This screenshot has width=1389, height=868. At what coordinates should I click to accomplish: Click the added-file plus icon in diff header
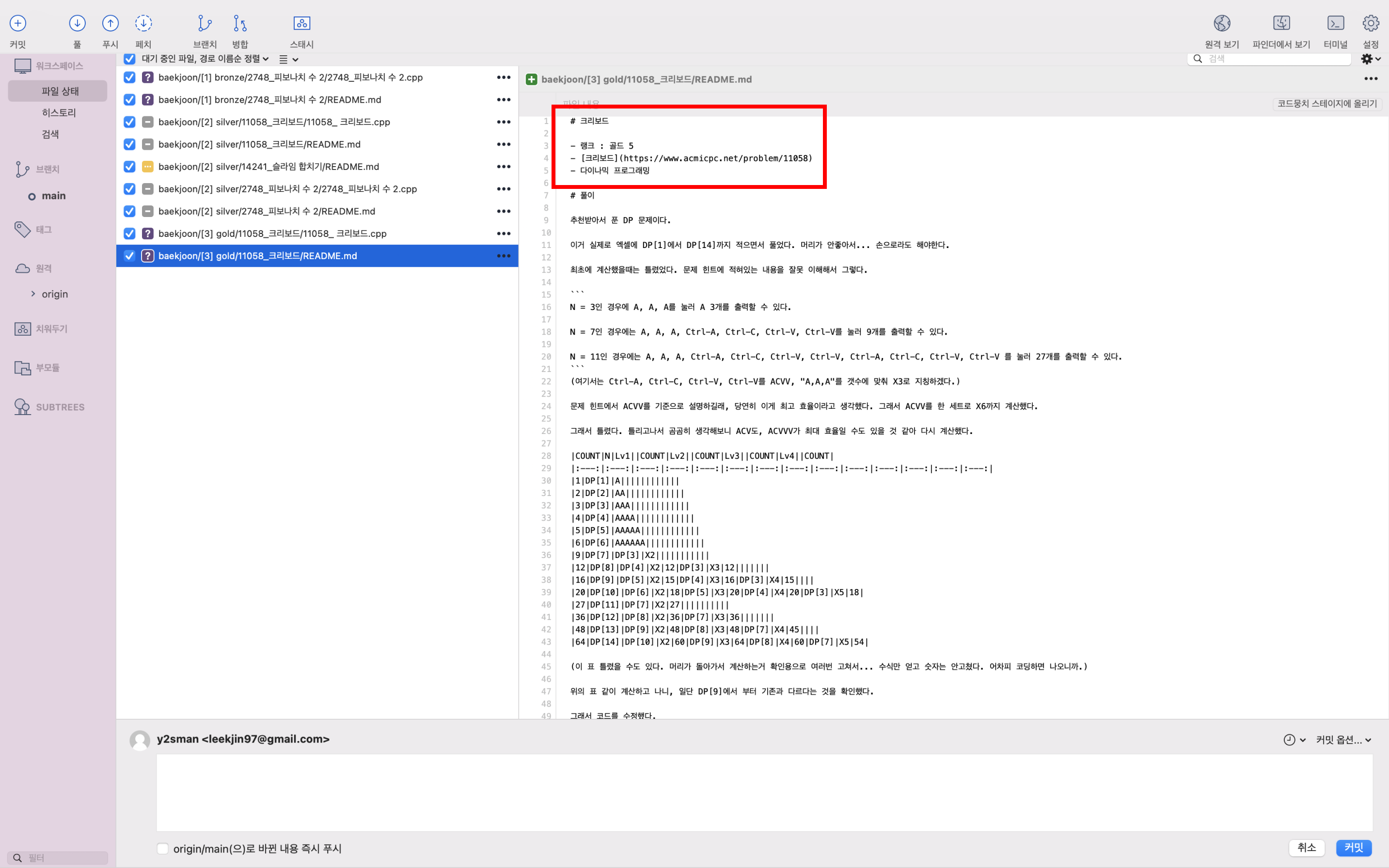[x=531, y=80]
